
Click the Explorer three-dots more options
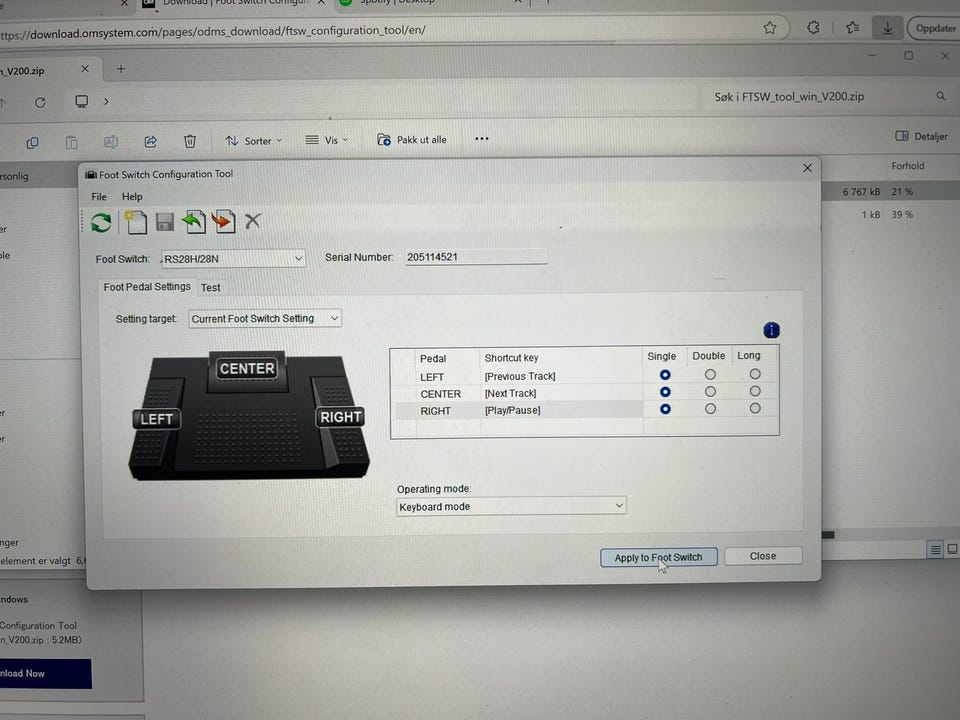(x=482, y=139)
